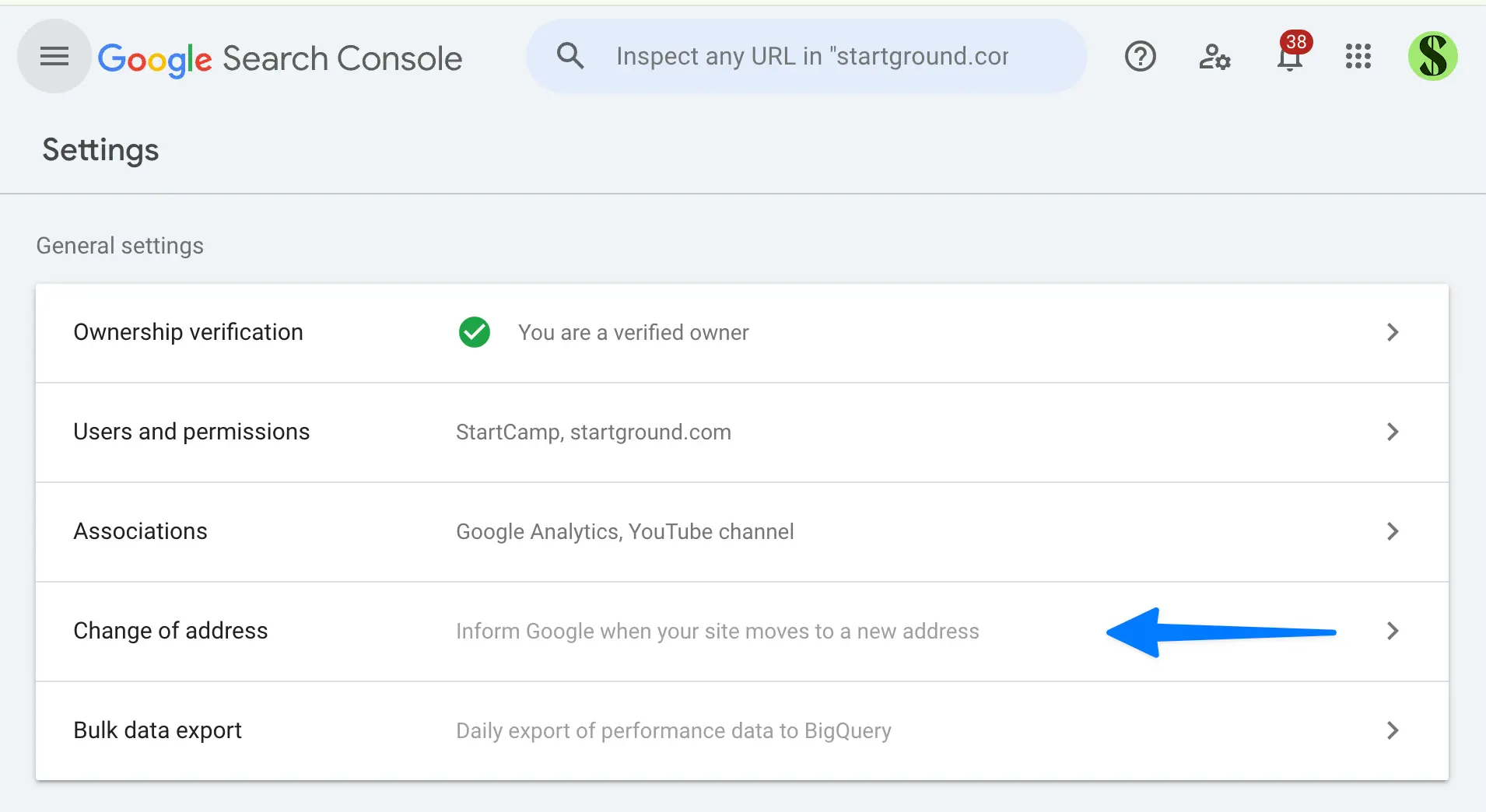Click the Google Search Console logo
This screenshot has width=1486, height=812.
(280, 58)
